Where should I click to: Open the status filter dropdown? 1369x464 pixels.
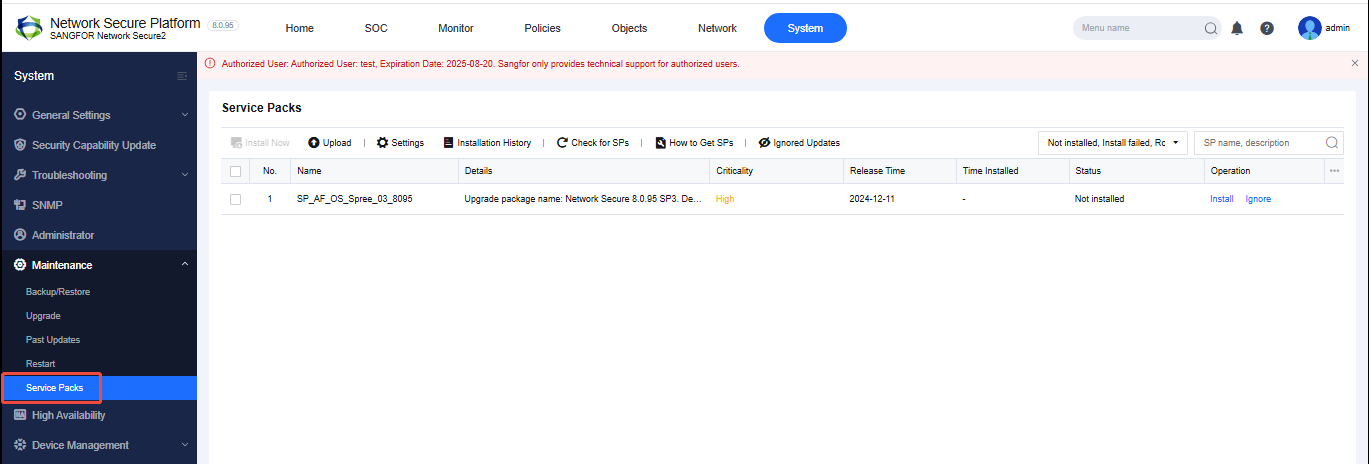(x=1113, y=143)
